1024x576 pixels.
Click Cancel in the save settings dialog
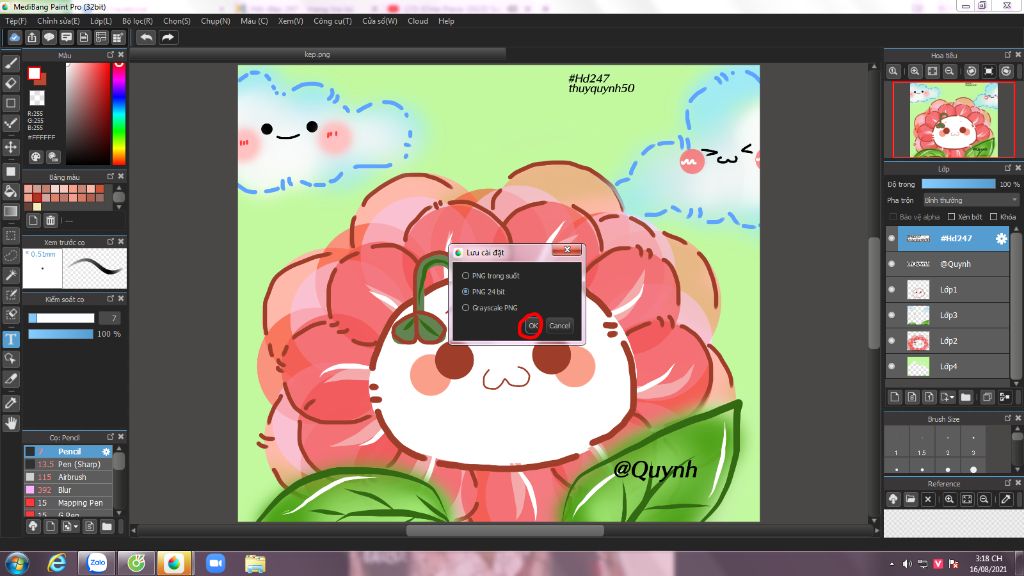click(x=560, y=325)
